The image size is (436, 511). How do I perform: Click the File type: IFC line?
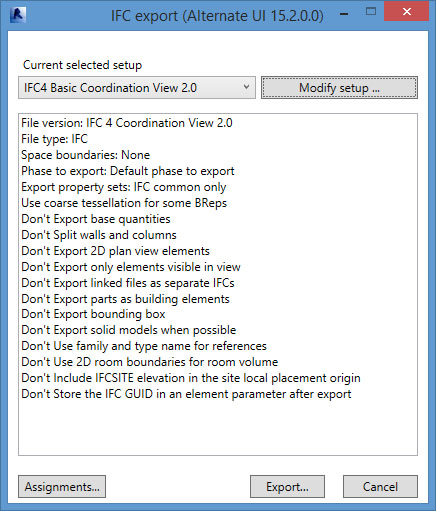[54, 139]
